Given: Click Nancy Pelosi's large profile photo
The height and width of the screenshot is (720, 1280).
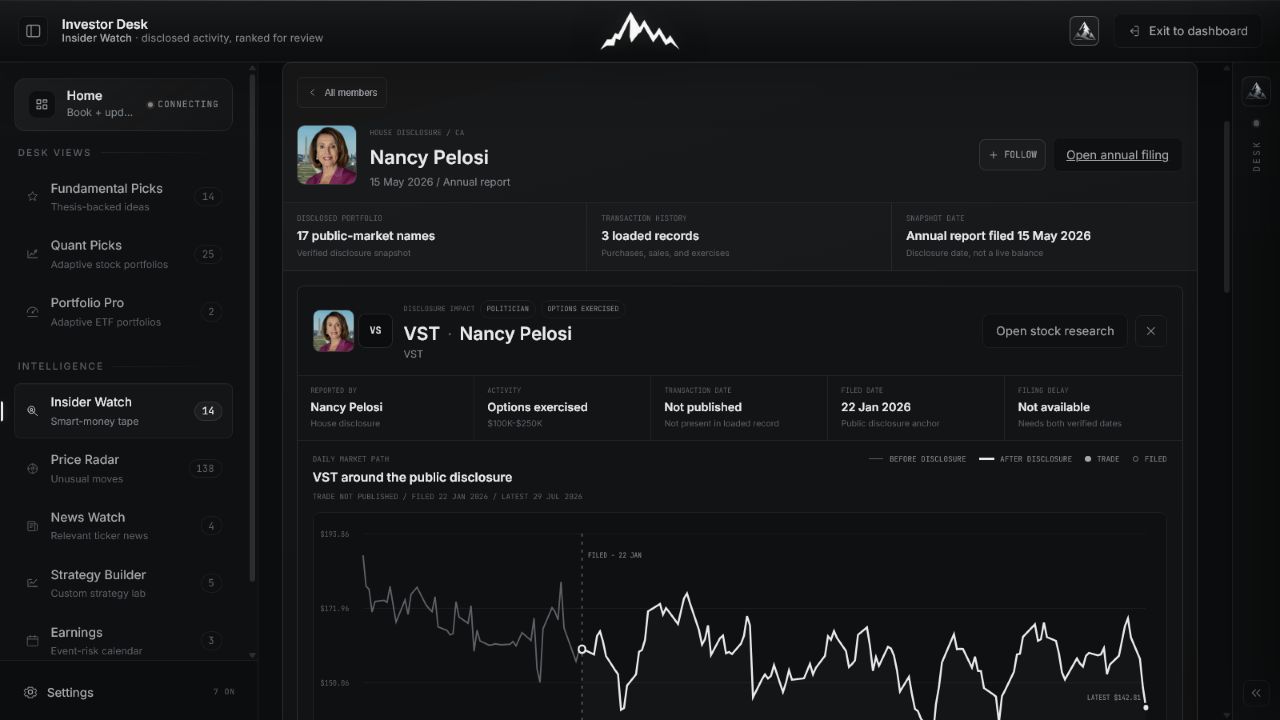Looking at the screenshot, I should 326,155.
